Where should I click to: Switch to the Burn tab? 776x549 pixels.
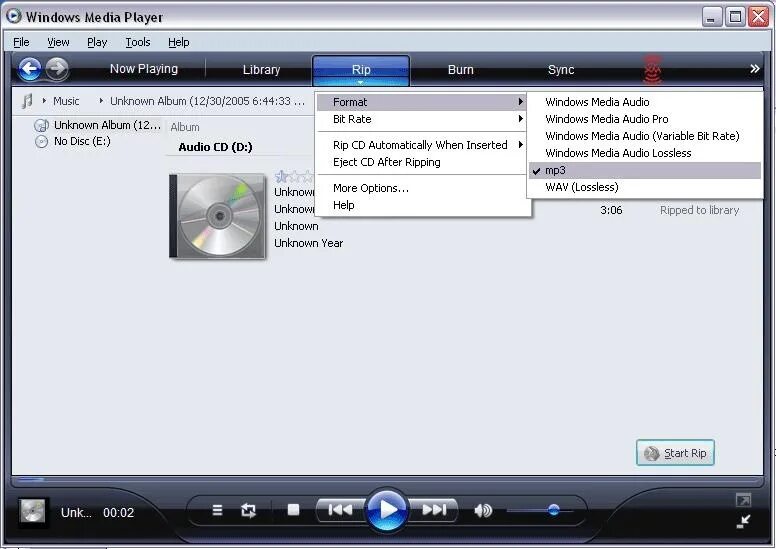pos(461,69)
